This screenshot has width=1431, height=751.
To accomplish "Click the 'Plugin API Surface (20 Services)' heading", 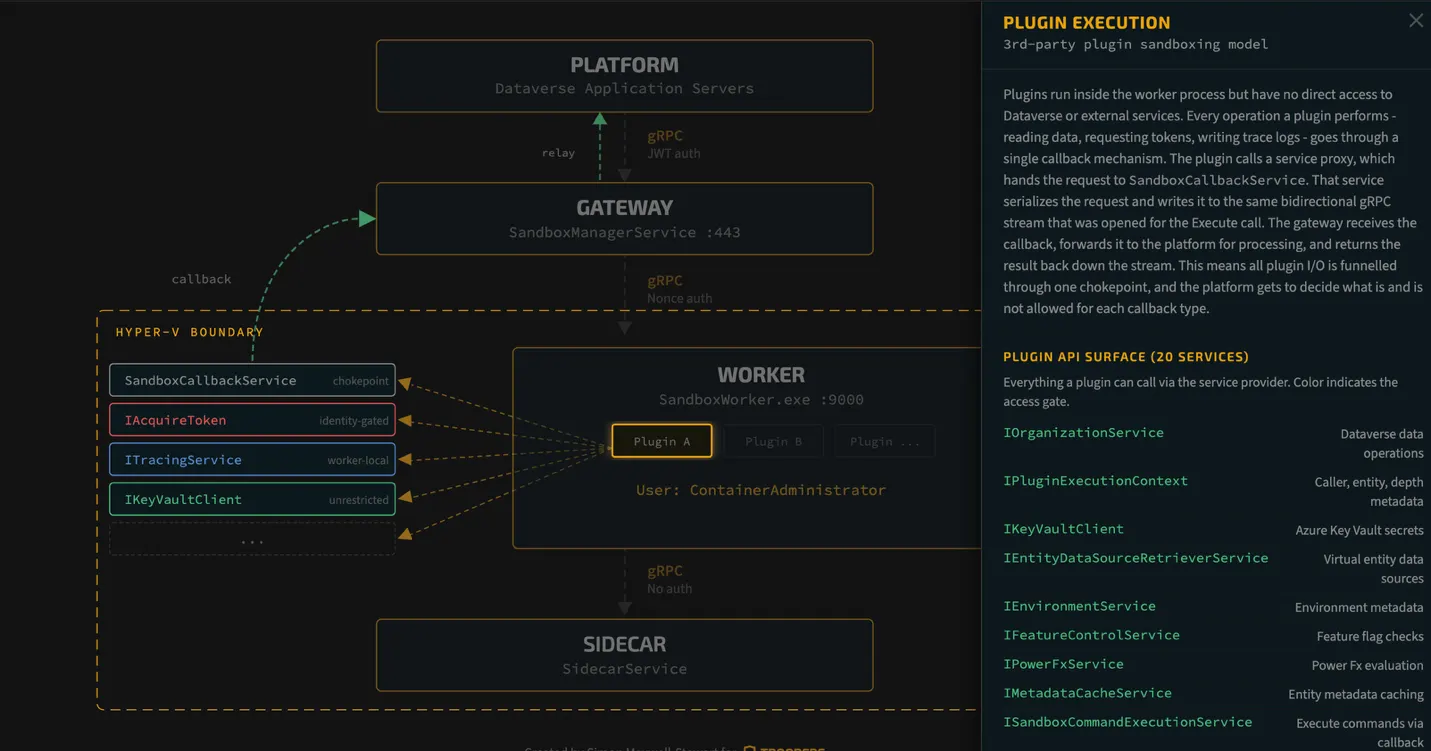I will point(1126,357).
